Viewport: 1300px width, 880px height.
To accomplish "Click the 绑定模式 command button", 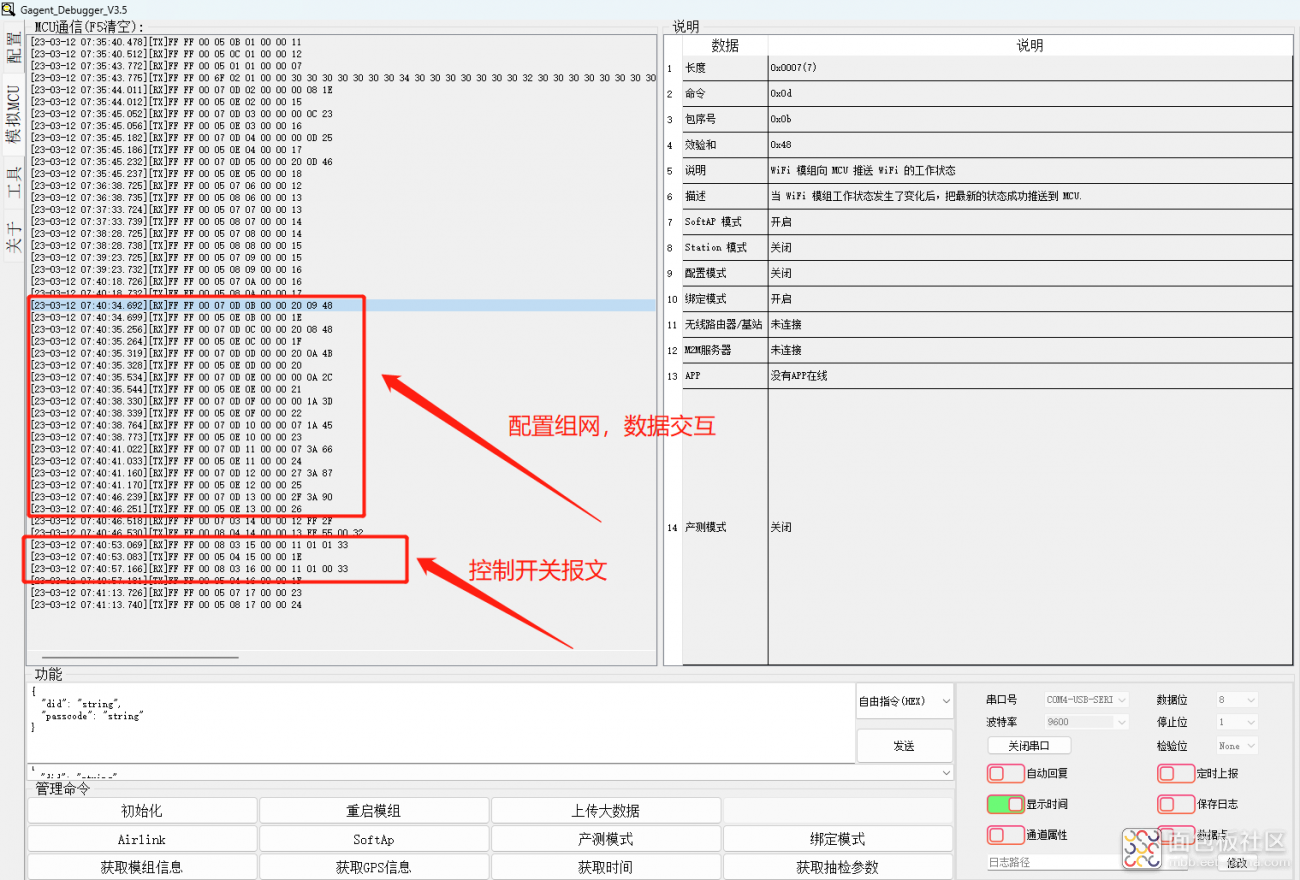I will 838,839.
